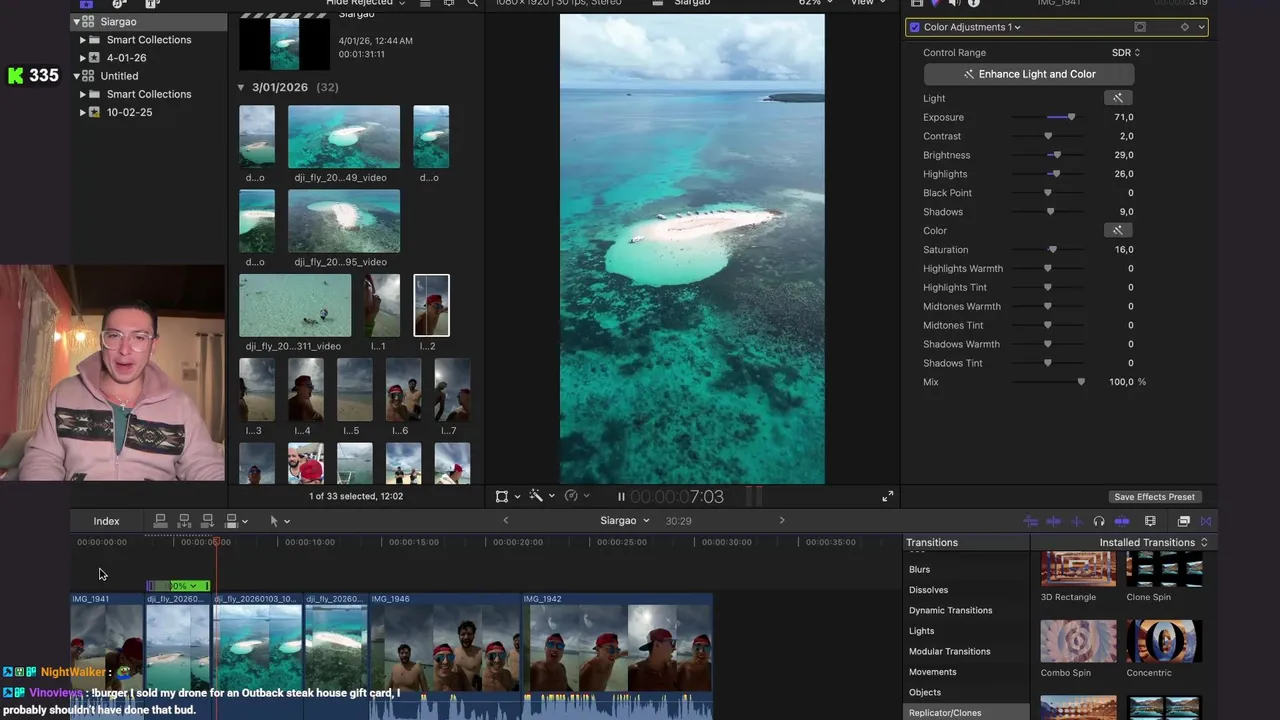The width and height of the screenshot is (1280, 720).
Task: Expand the Smart Collections folder under Siargao
Action: (83, 40)
